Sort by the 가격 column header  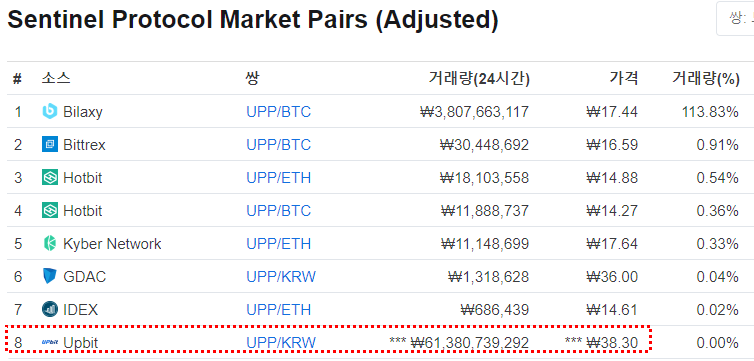point(624,78)
